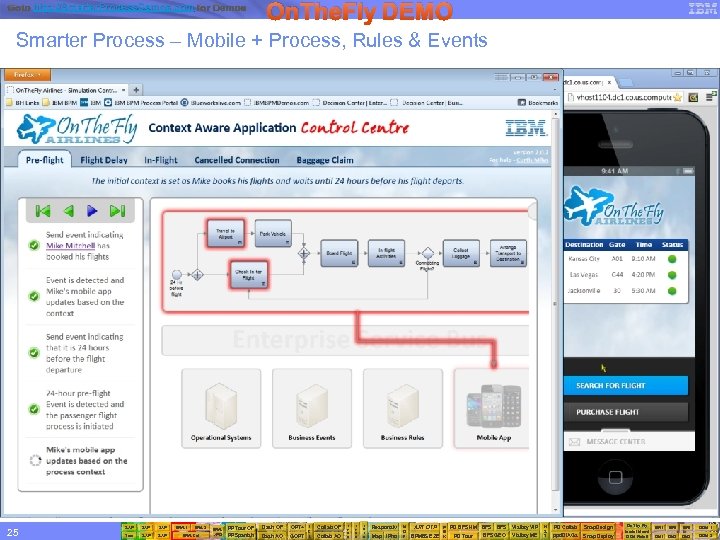
Task: Tap SEARCH FOR FLIGHT on the phone
Action: tap(626, 386)
